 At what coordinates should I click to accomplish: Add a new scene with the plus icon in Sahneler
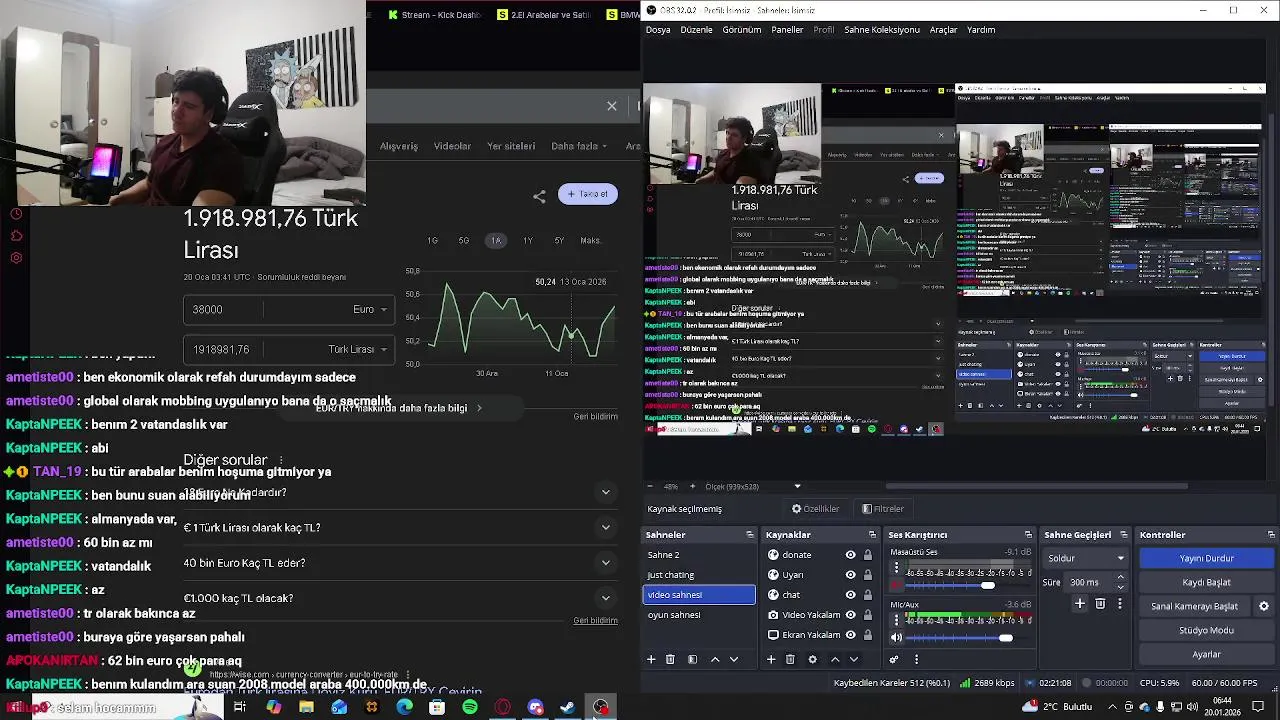tap(651, 659)
